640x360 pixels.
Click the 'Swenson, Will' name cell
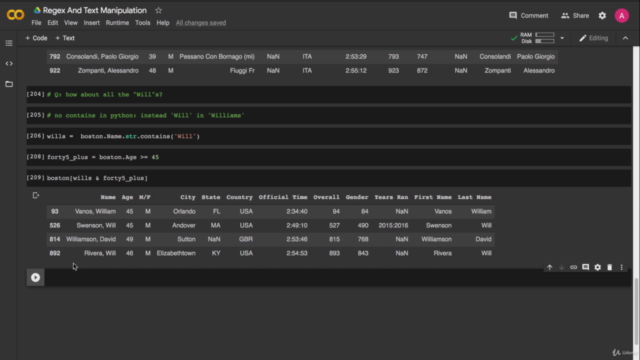96,225
